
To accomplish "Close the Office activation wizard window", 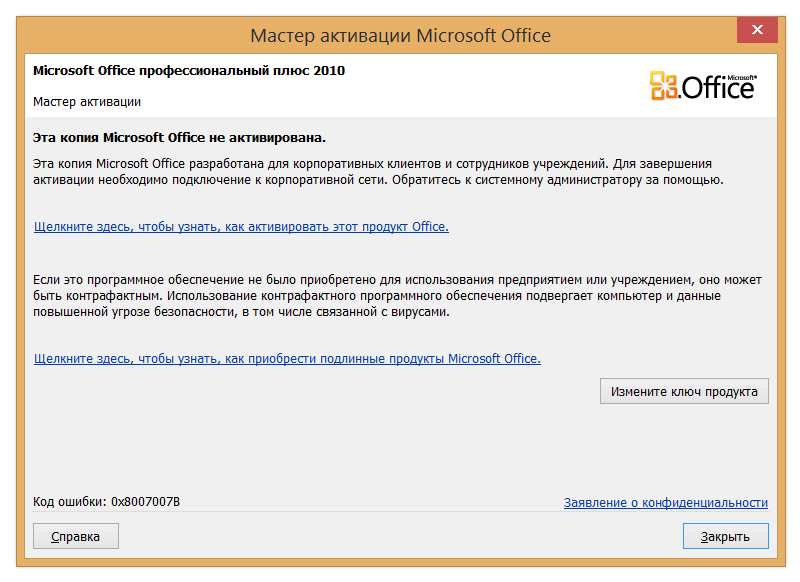I will tap(757, 30).
